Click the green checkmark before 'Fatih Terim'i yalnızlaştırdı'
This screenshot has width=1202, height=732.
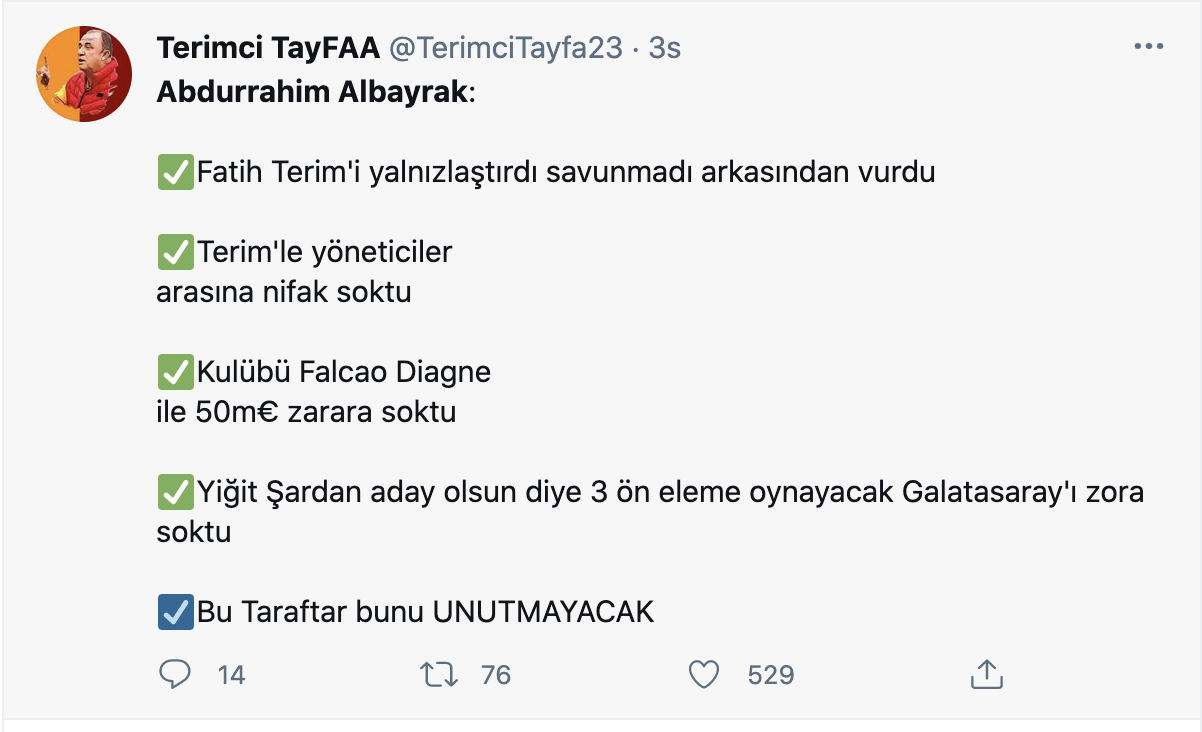tap(175, 171)
